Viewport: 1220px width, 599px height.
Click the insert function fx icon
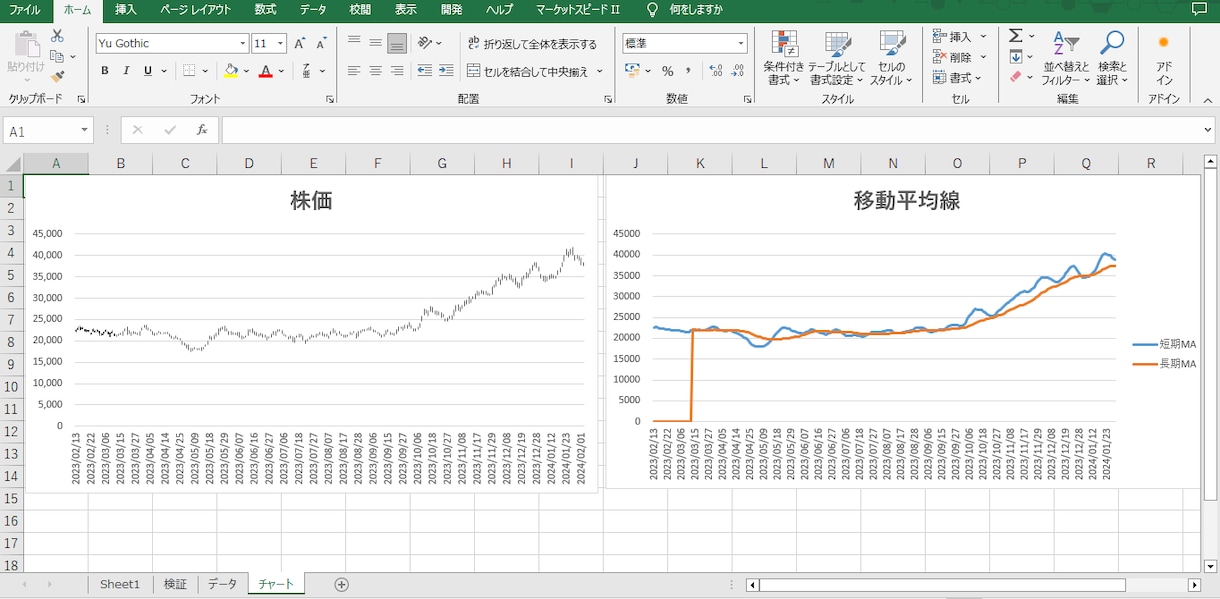(201, 130)
